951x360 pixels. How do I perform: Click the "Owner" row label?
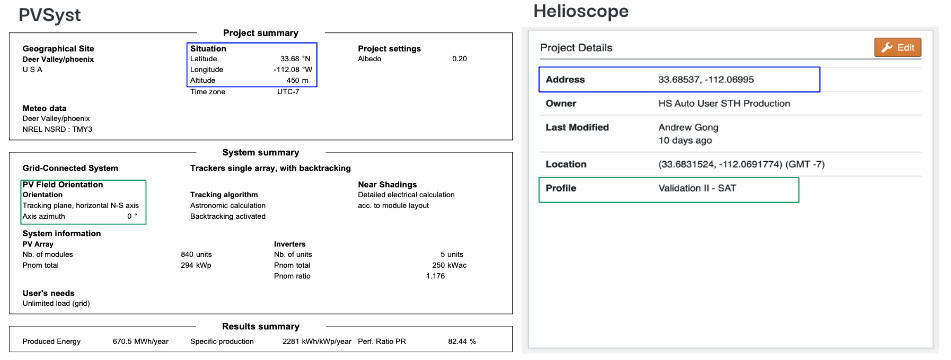[561, 104]
